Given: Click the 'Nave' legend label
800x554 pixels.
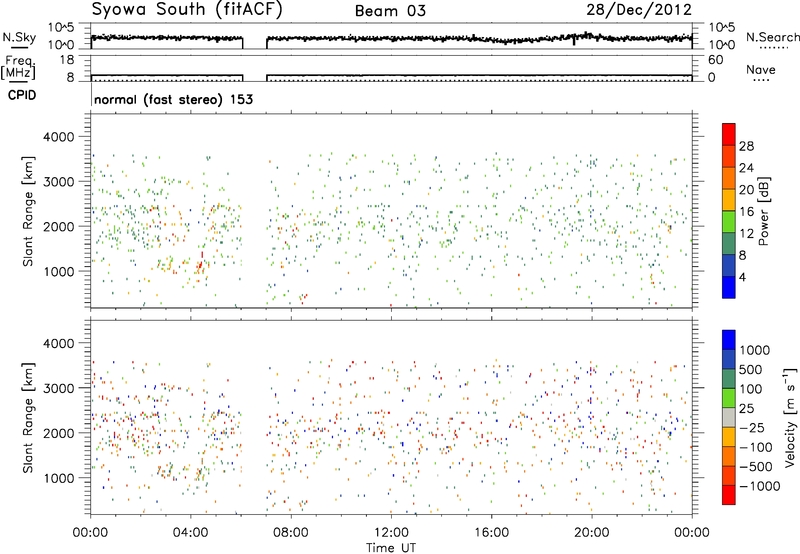Looking at the screenshot, I should [760, 70].
